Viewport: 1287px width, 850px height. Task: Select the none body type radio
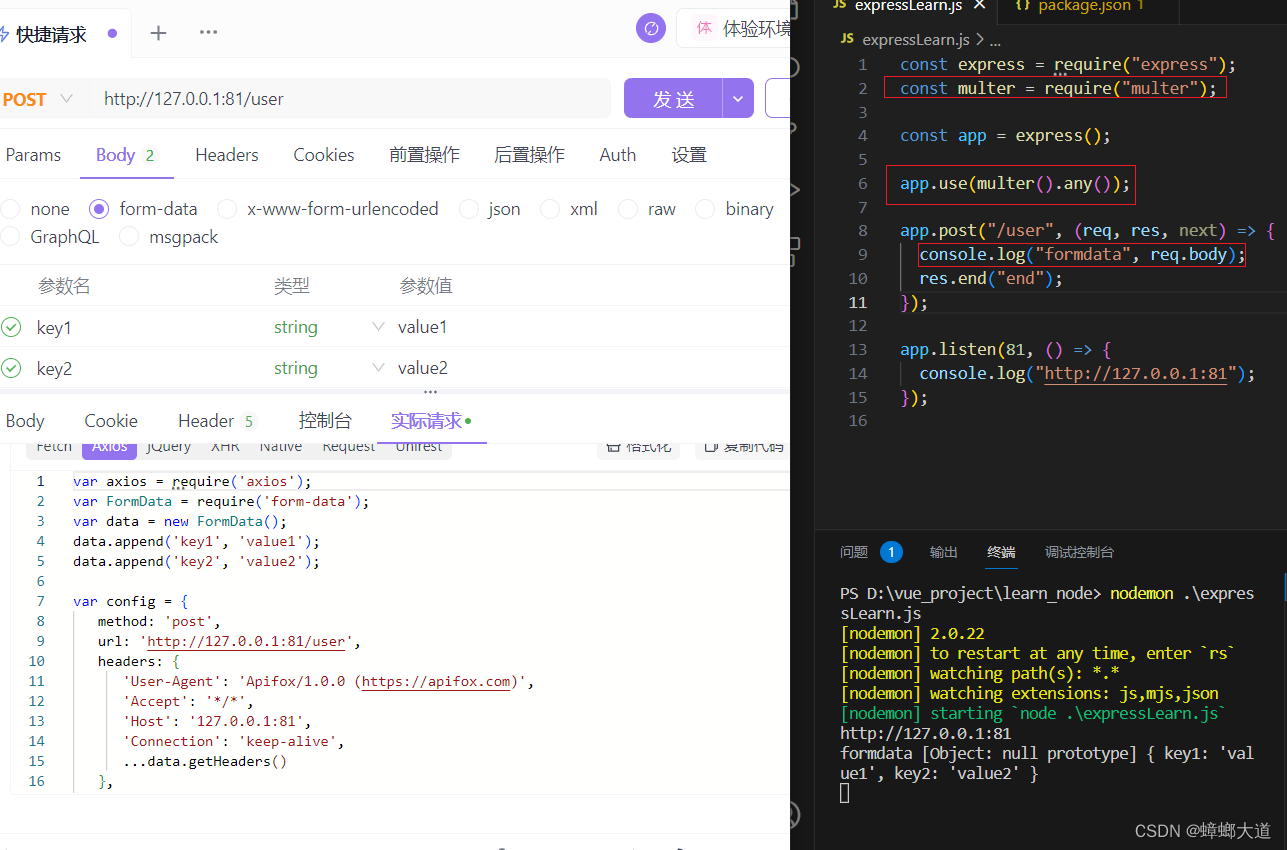coord(10,209)
